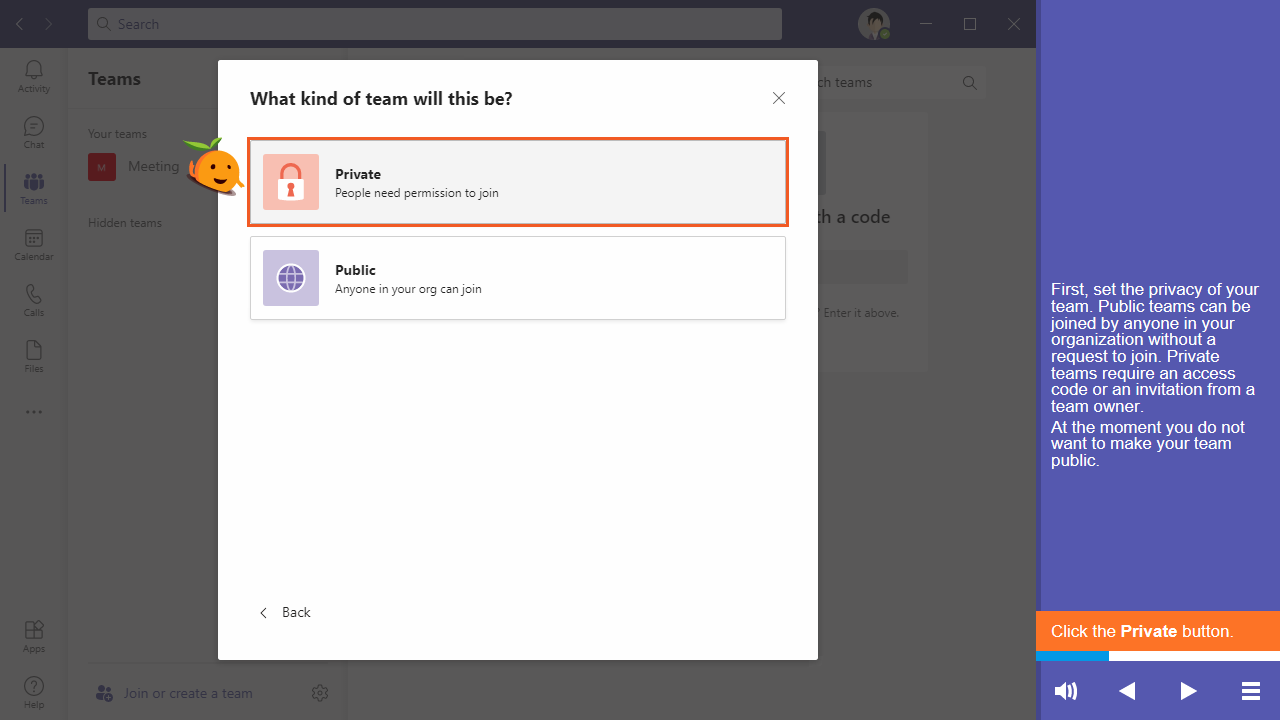Go Back in the dialog
The height and width of the screenshot is (720, 1280).
tap(285, 612)
